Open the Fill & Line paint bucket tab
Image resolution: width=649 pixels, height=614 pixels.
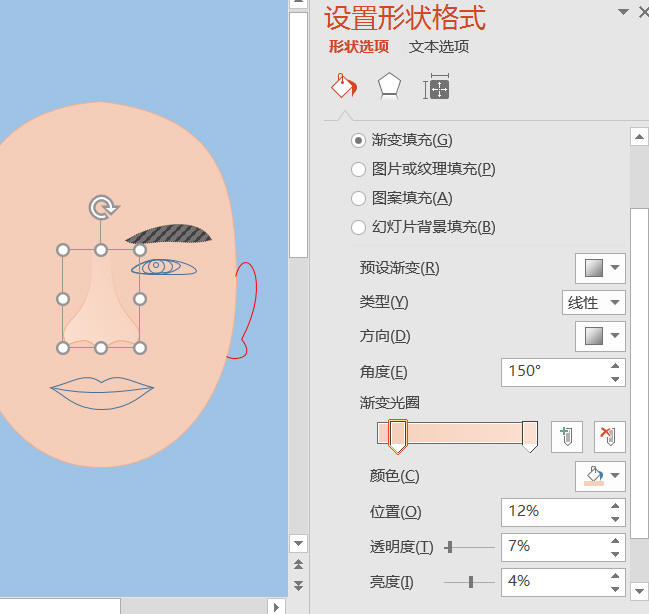tap(344, 86)
